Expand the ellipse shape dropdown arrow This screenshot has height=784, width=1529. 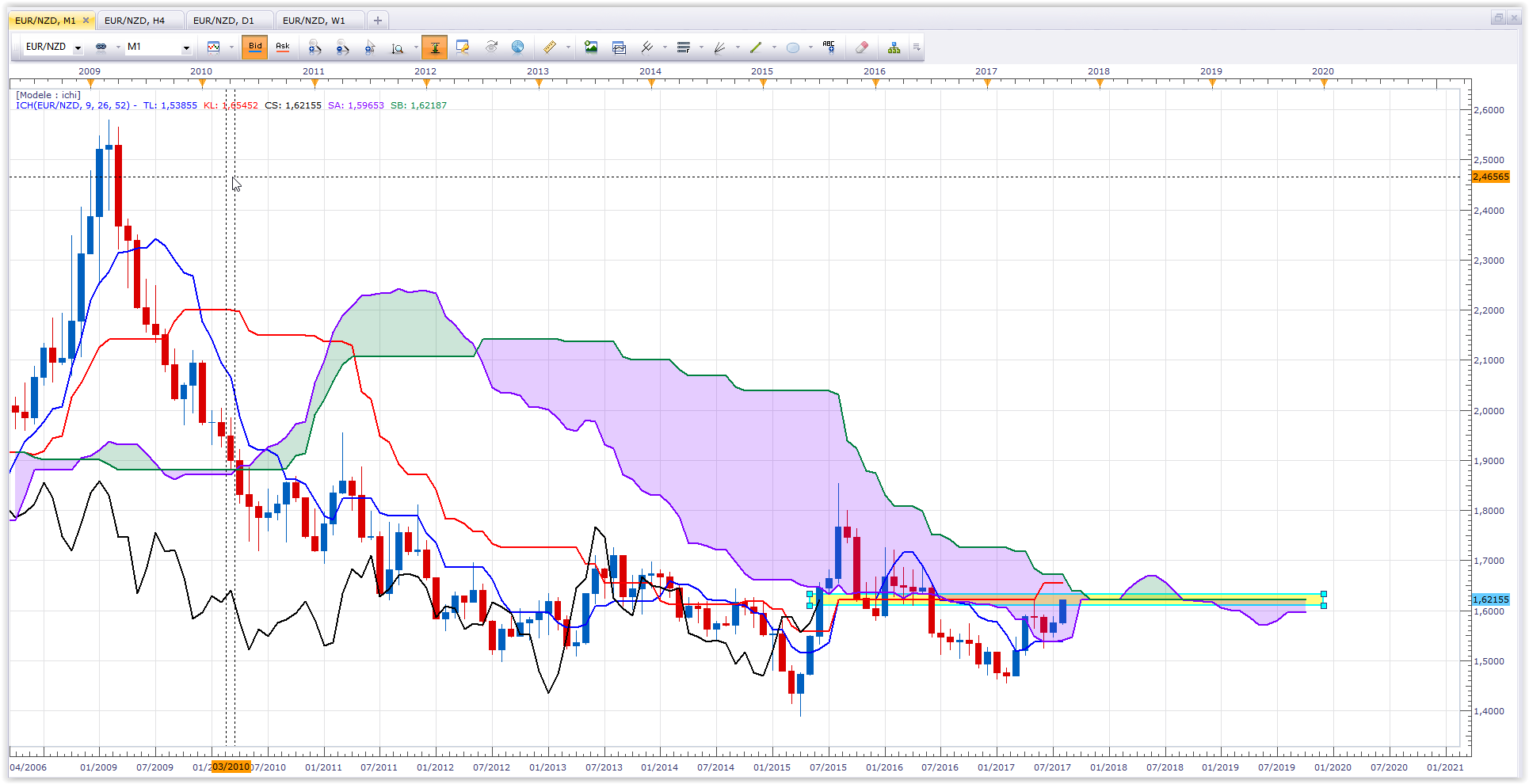point(810,48)
